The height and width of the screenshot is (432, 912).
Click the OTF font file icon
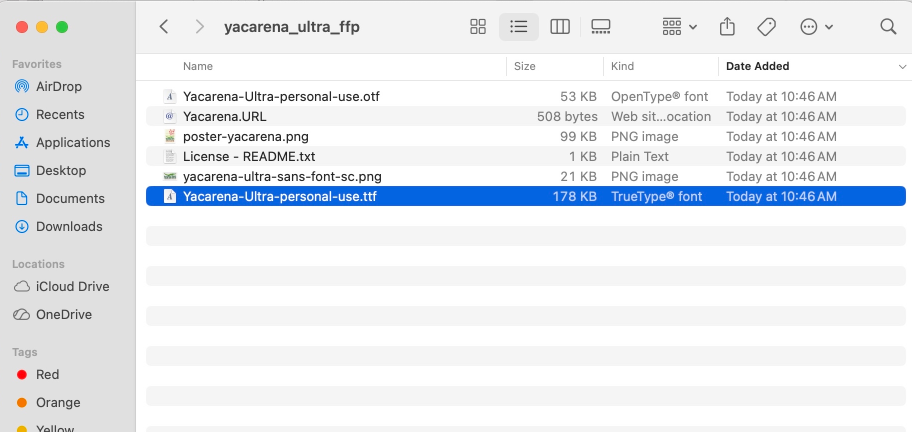(x=169, y=97)
